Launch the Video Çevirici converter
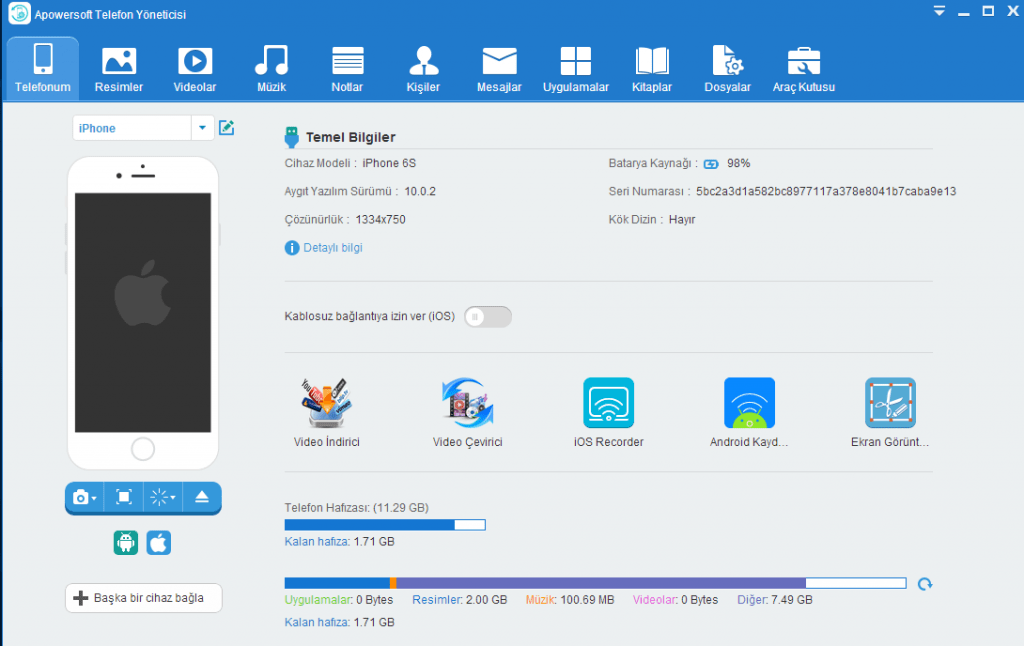This screenshot has width=1024, height=646. [x=467, y=403]
